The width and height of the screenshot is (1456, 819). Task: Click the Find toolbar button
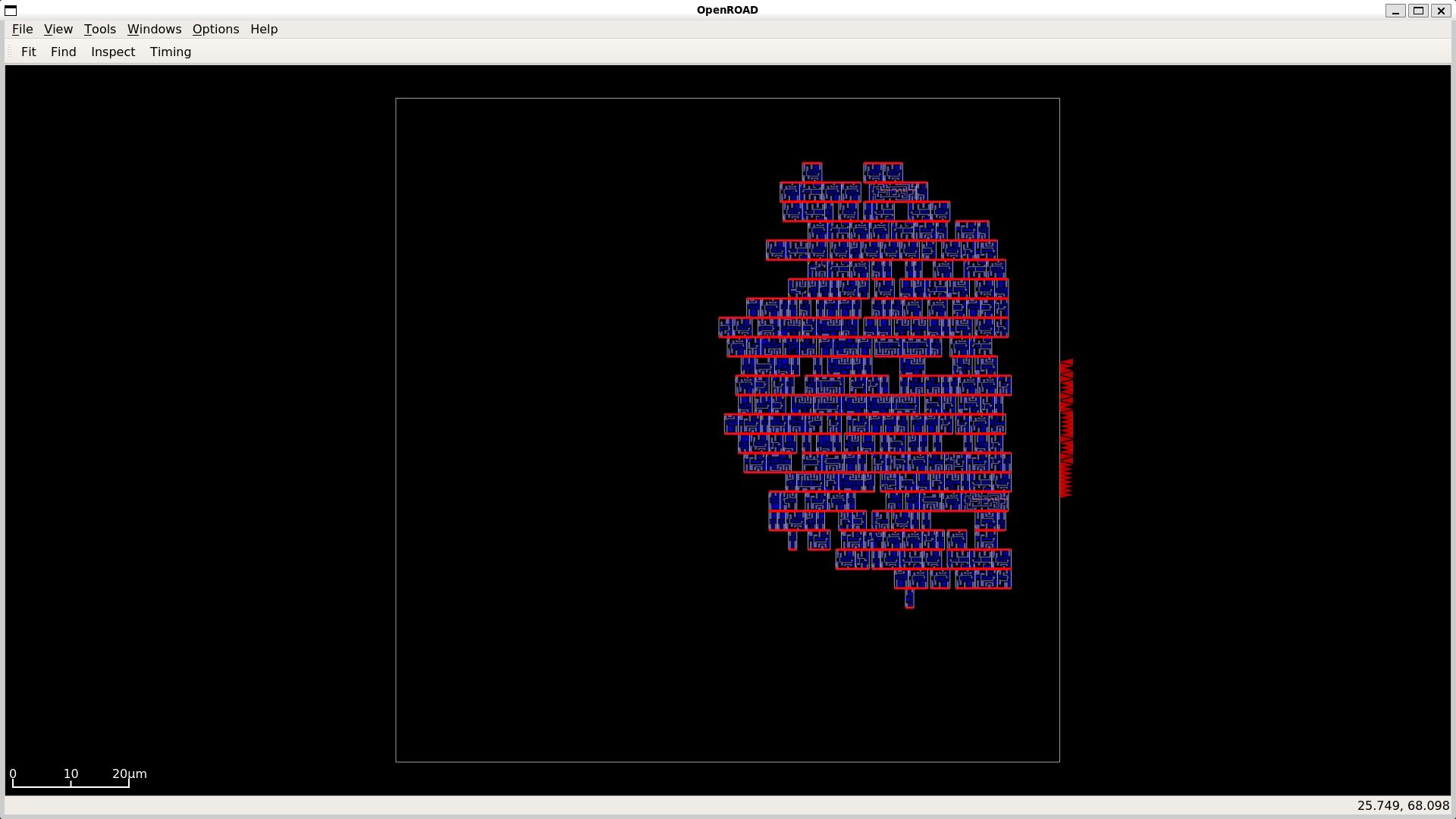[64, 52]
